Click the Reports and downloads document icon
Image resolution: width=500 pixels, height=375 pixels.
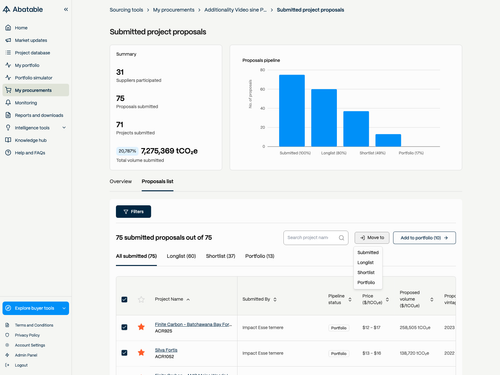(8, 115)
